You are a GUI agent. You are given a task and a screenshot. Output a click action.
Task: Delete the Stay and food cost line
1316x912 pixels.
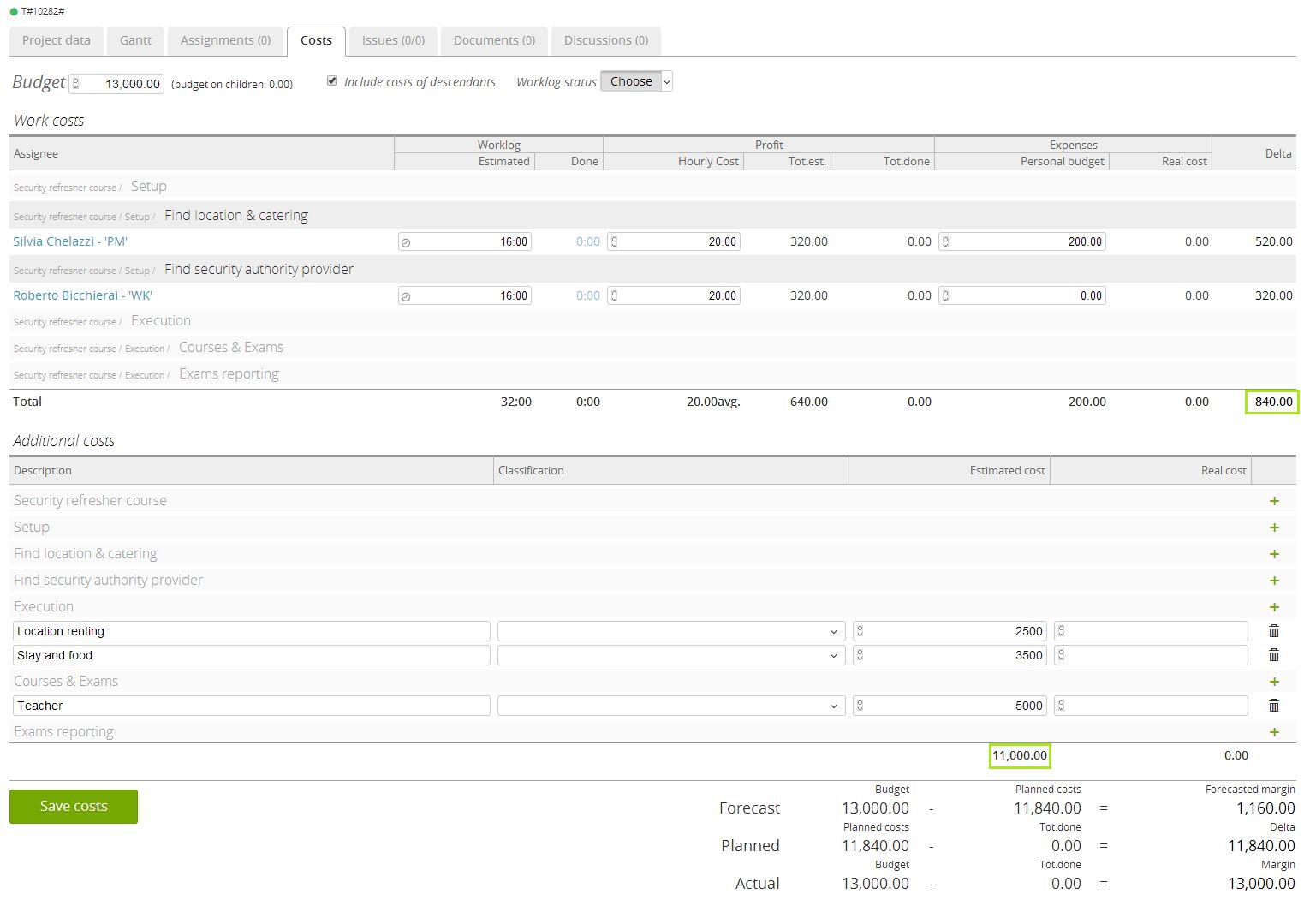(x=1274, y=655)
